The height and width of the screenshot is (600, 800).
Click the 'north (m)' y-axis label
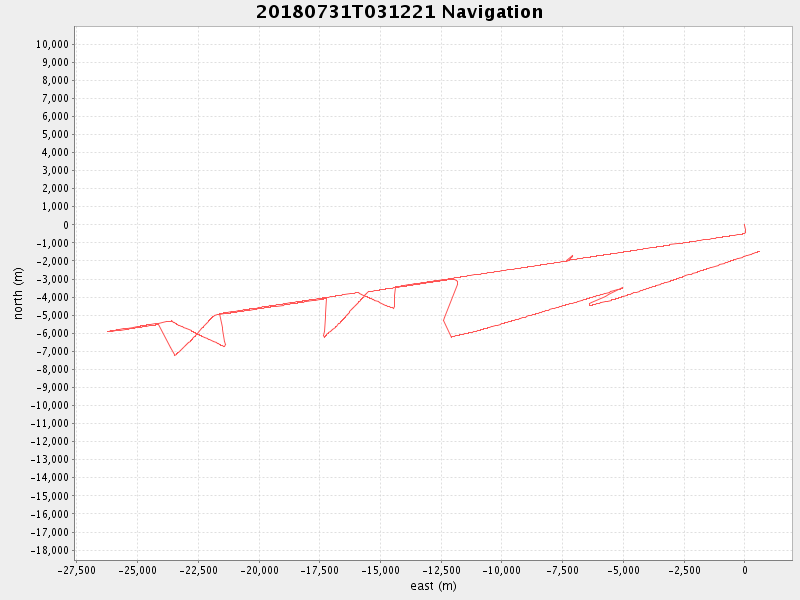click(19, 293)
